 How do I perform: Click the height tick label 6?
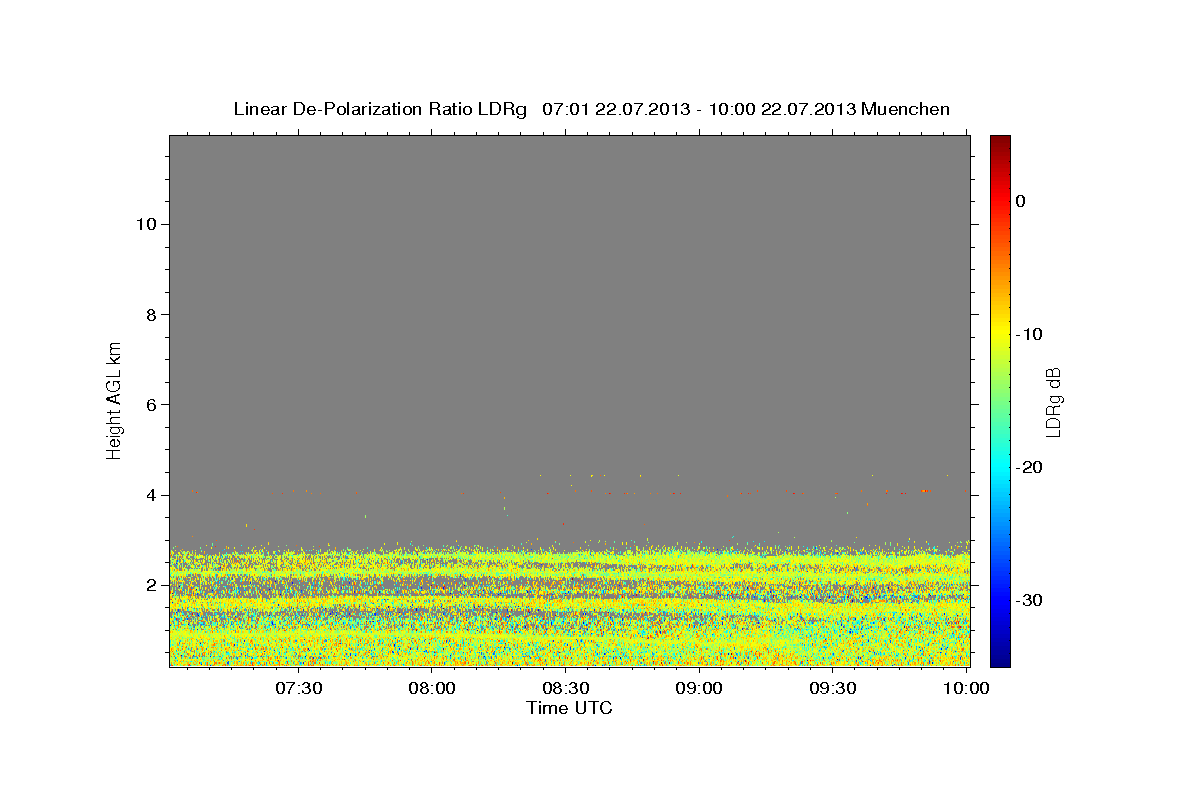(x=152, y=405)
